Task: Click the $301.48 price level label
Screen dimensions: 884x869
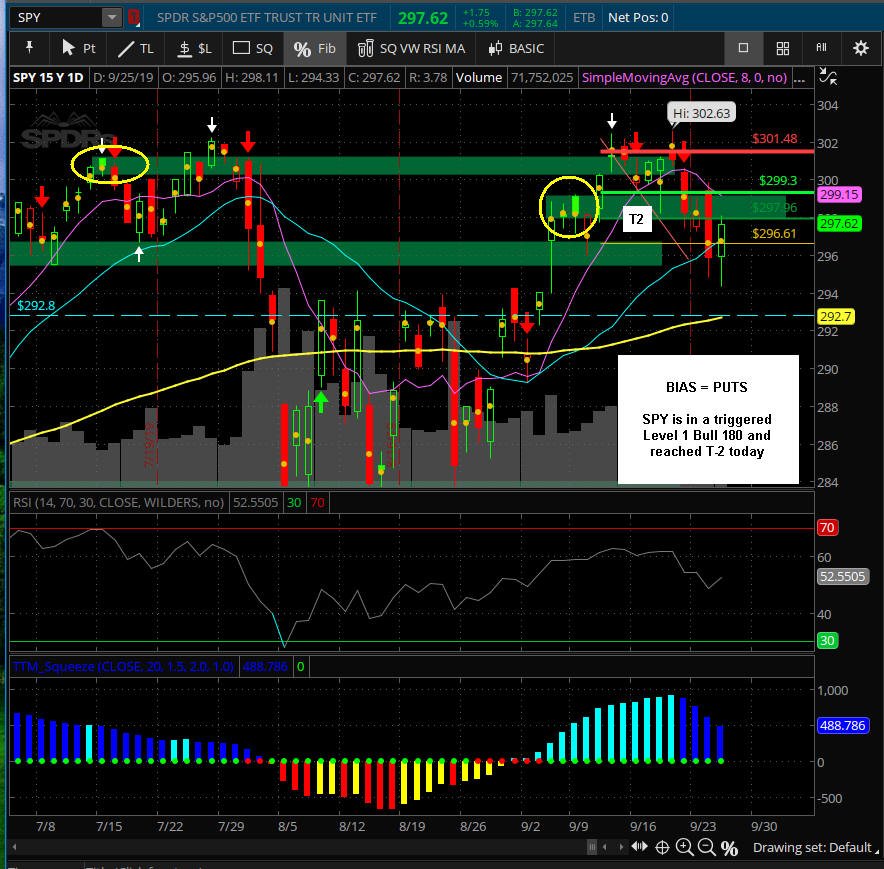Action: pos(774,138)
